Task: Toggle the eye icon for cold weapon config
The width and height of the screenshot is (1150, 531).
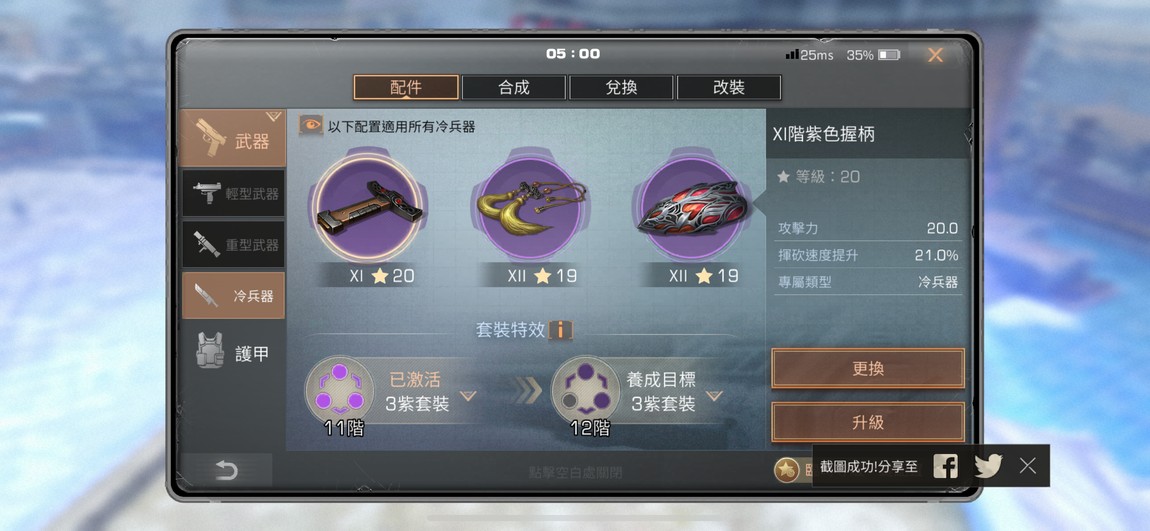Action: (x=311, y=125)
